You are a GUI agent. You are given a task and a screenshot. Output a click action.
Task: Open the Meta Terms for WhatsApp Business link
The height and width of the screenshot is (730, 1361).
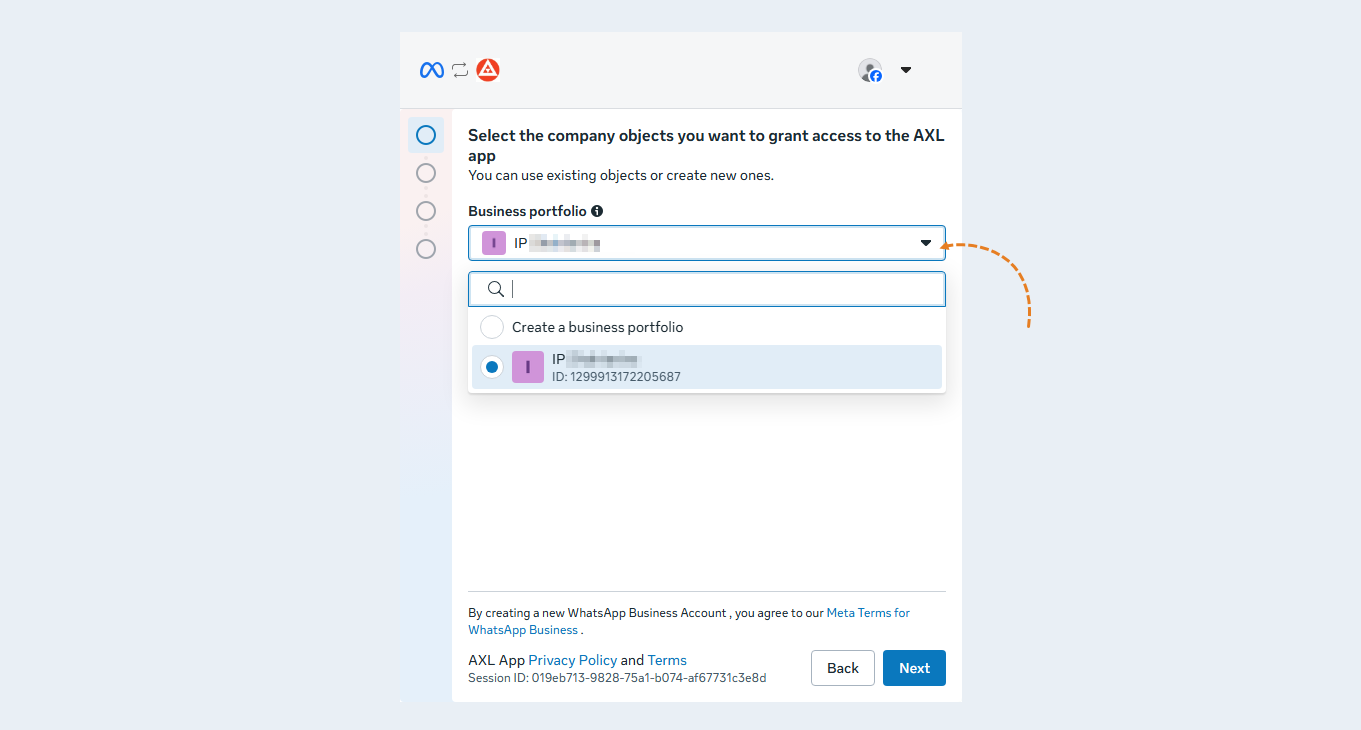click(689, 621)
